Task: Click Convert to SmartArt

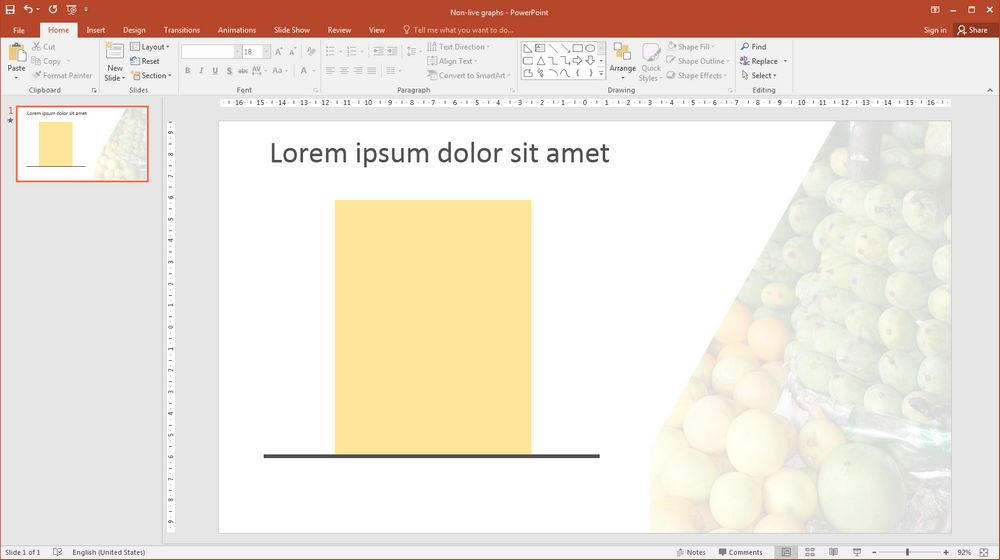Action: pyautogui.click(x=469, y=75)
